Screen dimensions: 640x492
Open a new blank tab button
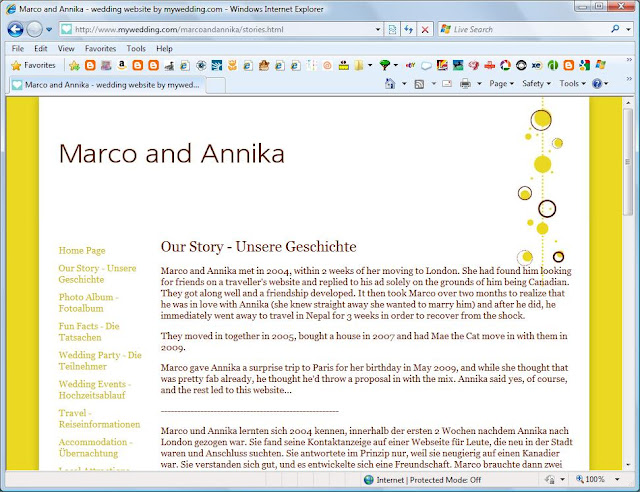click(216, 85)
